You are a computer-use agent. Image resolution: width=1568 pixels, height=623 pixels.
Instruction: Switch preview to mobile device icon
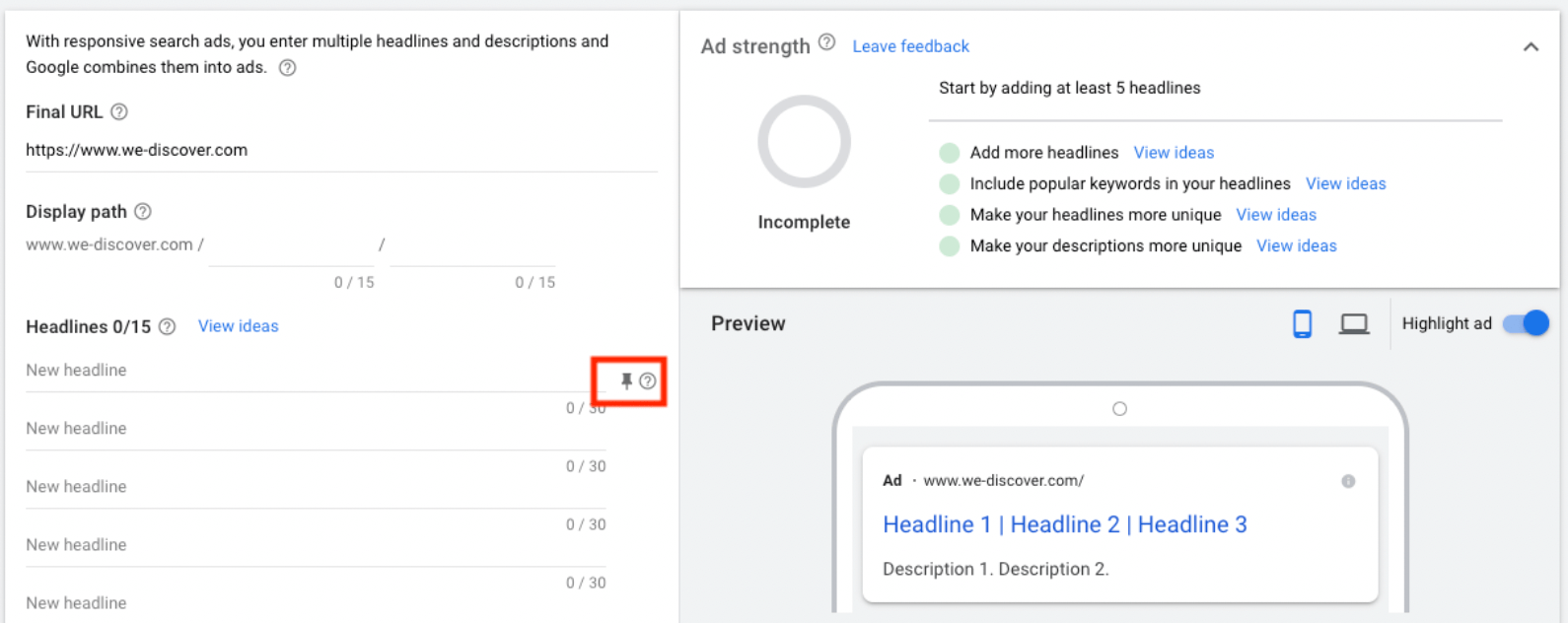pyautogui.click(x=1303, y=323)
